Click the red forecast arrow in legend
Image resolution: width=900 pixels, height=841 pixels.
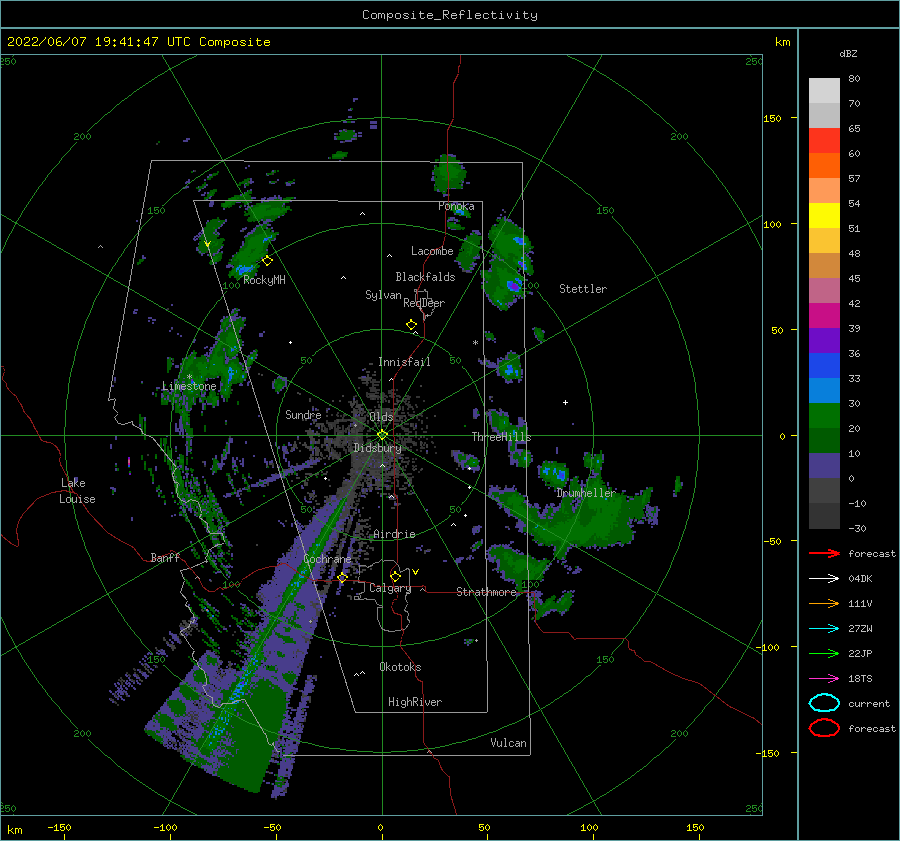coord(824,553)
